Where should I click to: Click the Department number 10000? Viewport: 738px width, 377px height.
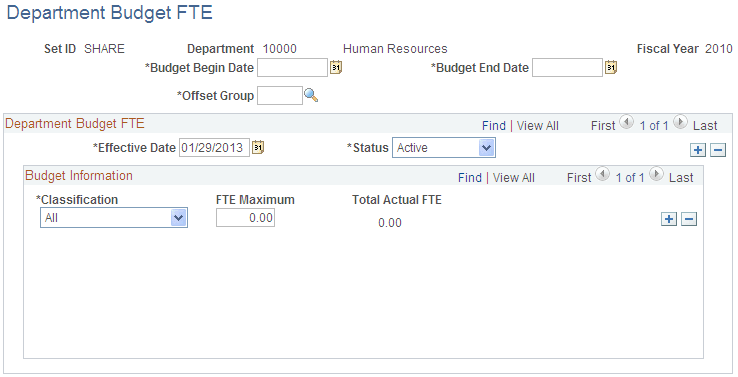280,49
